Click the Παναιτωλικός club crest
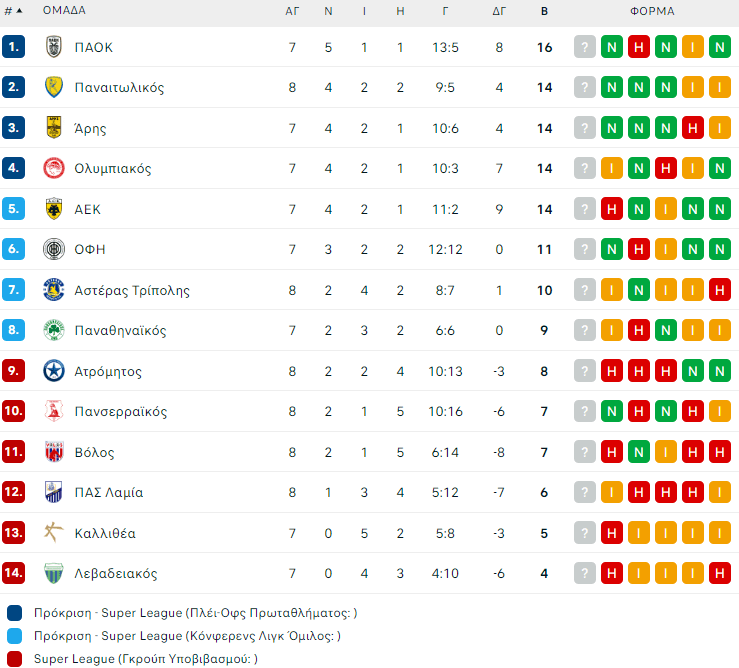Image resolution: width=739 pixels, height=668 pixels. point(54,87)
